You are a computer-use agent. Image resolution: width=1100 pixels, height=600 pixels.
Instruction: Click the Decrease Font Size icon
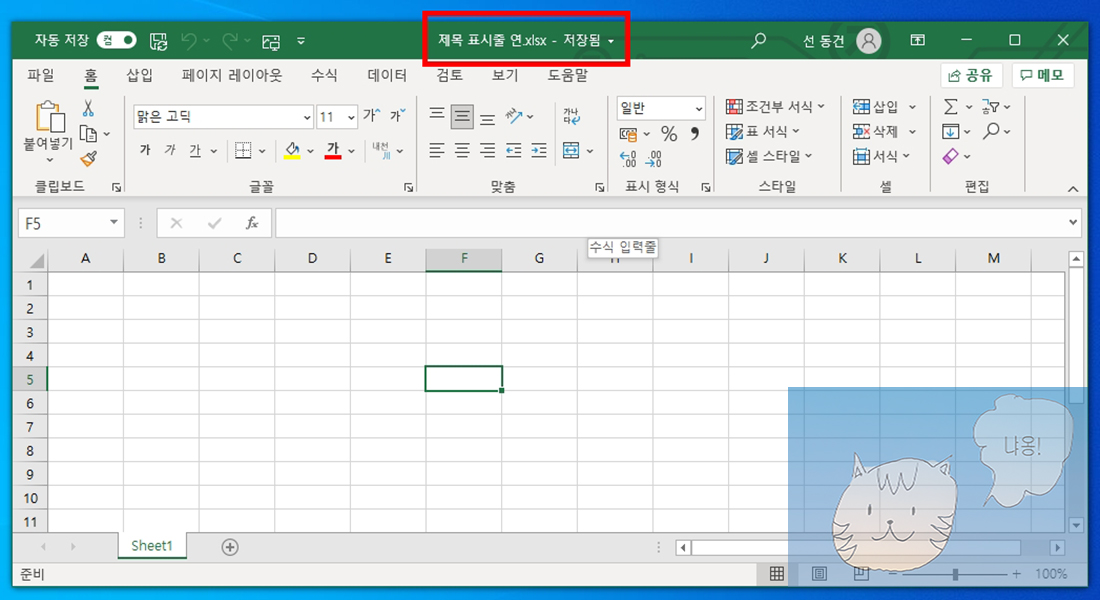pos(398,116)
